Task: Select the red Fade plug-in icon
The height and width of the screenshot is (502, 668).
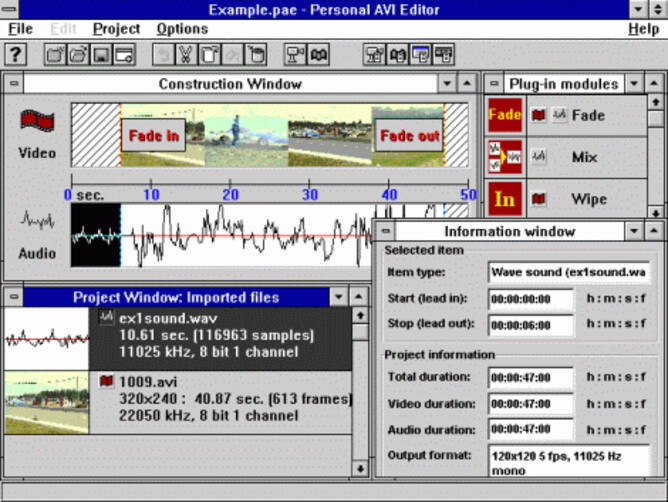Action: 505,115
